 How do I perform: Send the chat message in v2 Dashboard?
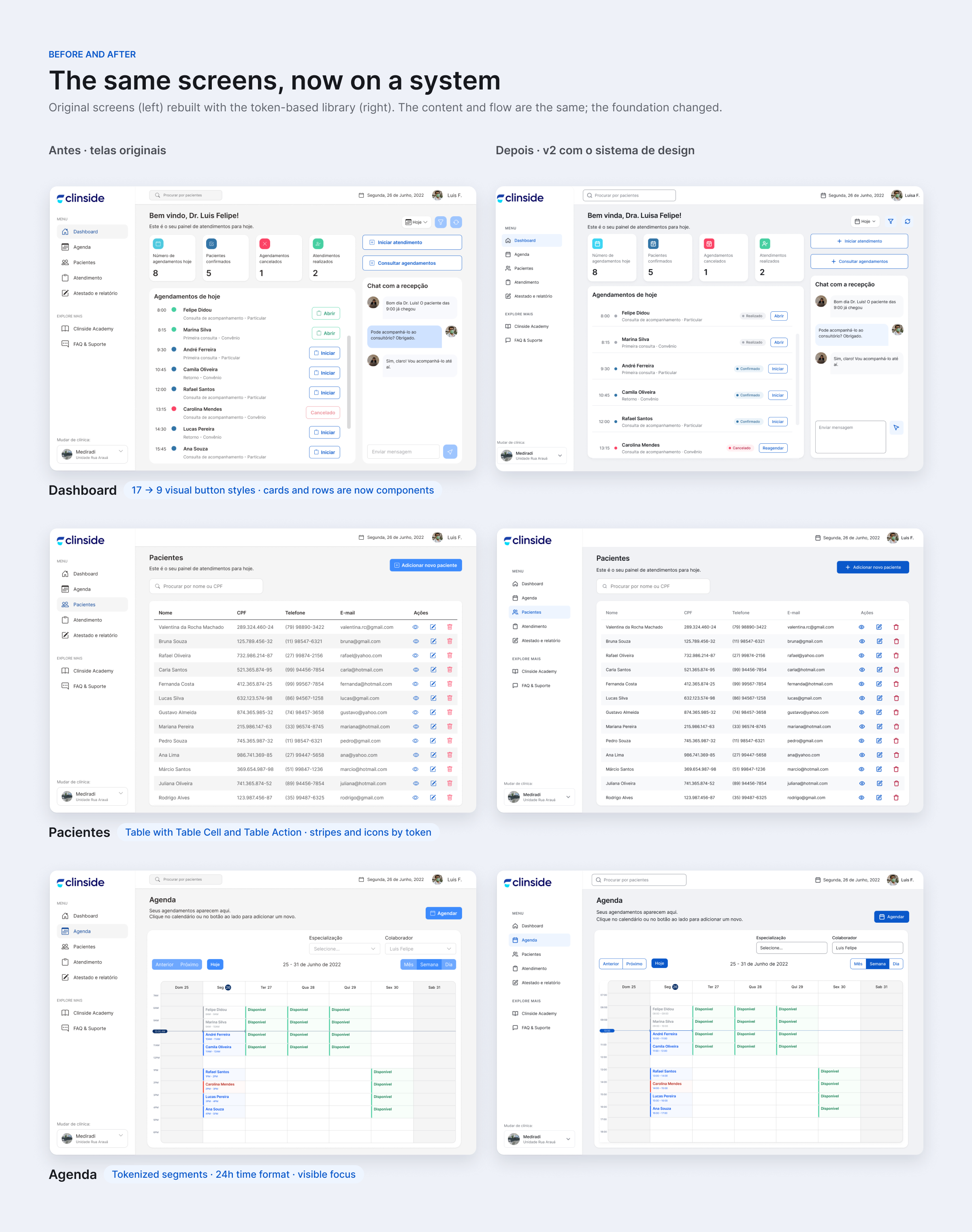[x=896, y=428]
